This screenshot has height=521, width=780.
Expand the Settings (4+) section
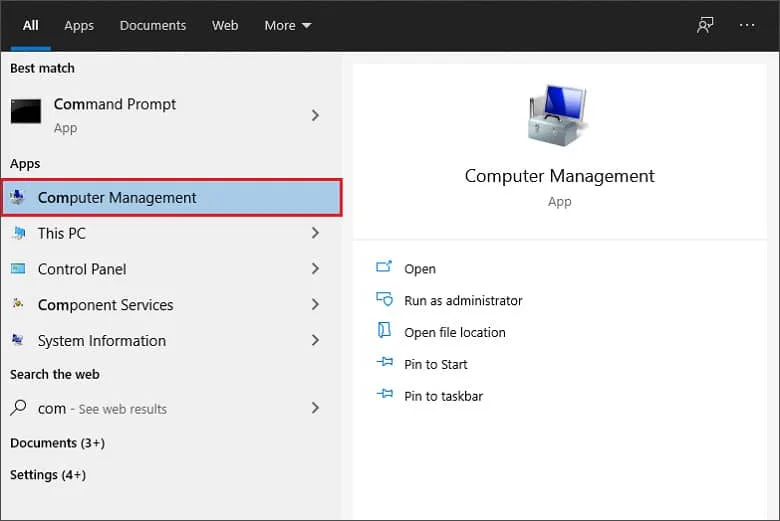click(48, 475)
